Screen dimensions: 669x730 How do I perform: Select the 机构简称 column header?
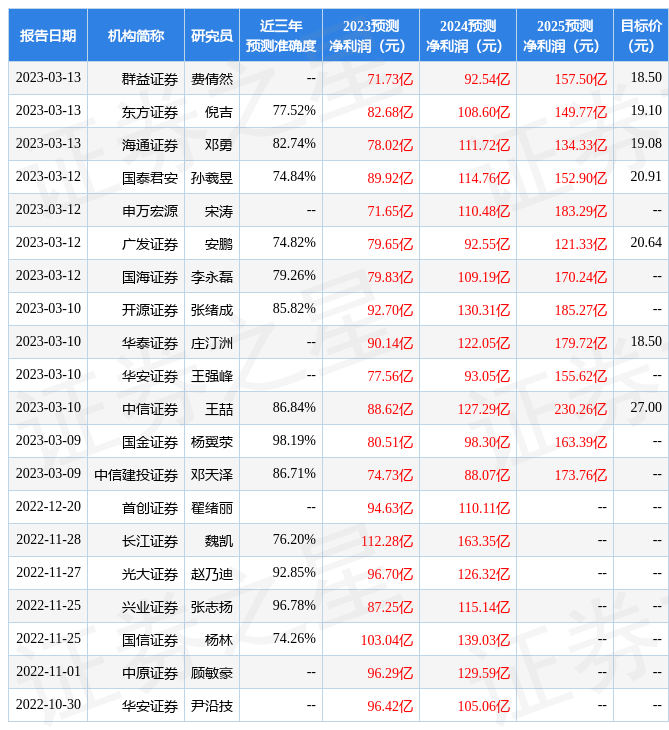tap(136, 35)
